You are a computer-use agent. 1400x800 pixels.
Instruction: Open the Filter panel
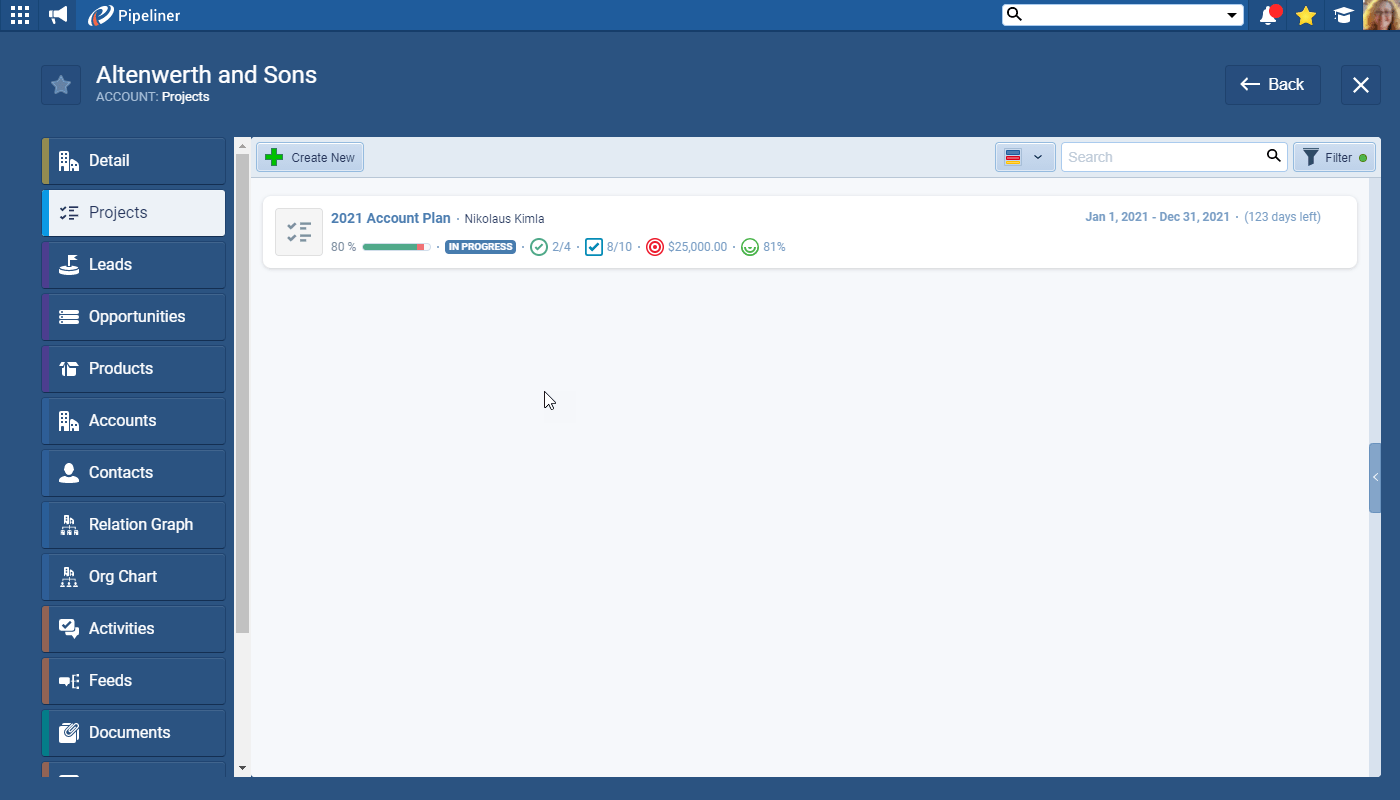click(1334, 157)
